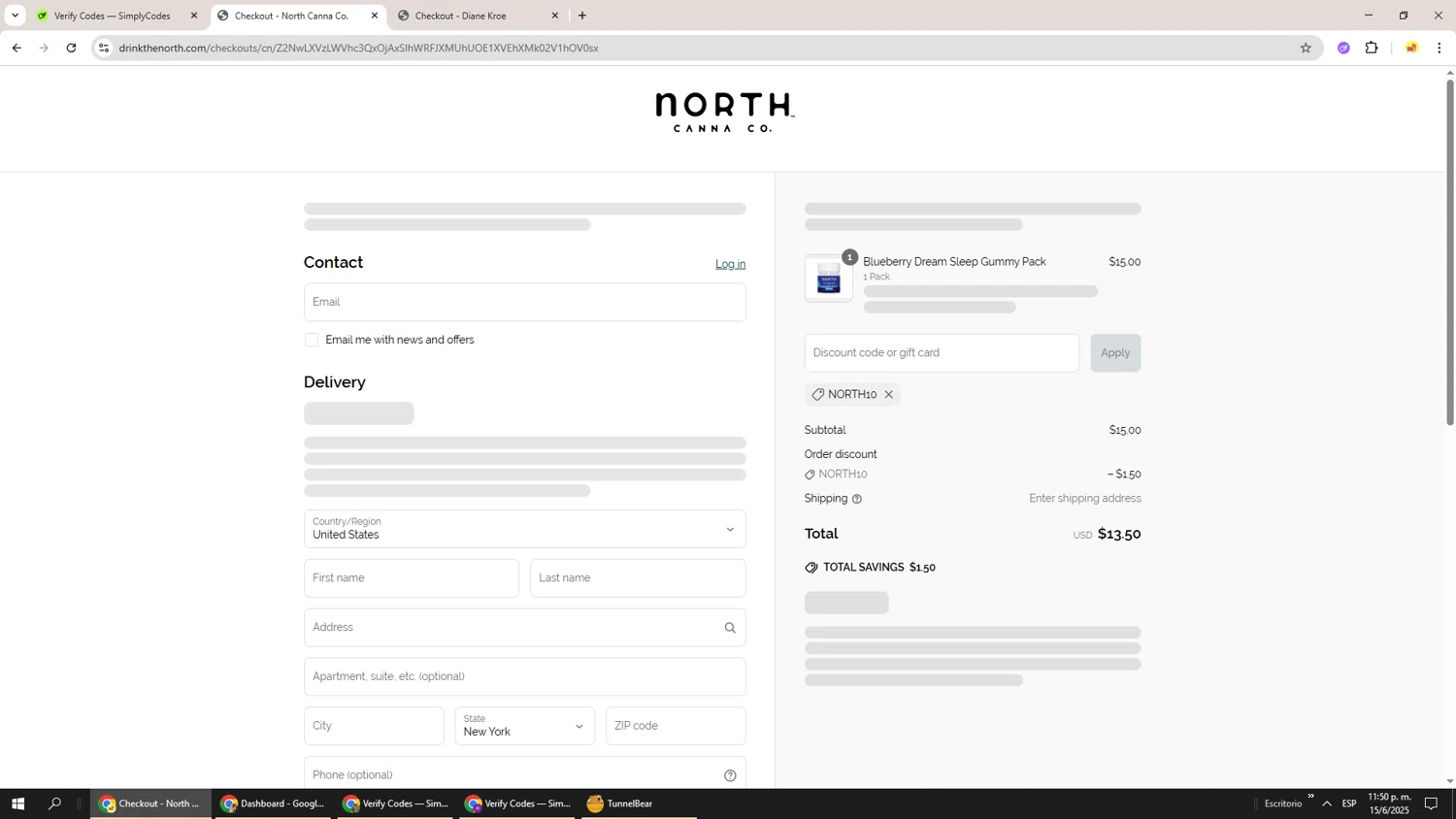1456x819 pixels.
Task: Remove the NORTH10 discount code
Action: click(888, 395)
